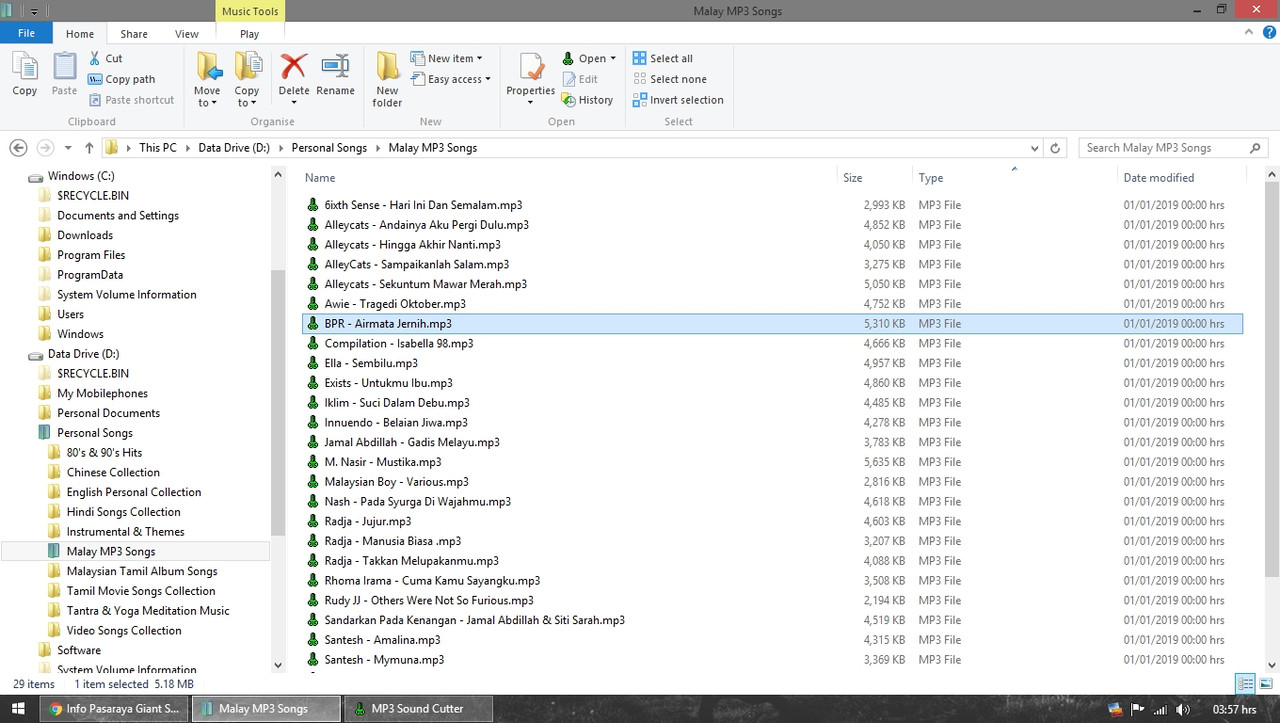Viewport: 1280px width, 723px height.
Task: Click MP3 icon of Awie - Tragedi Oktober
Action: [x=313, y=304]
